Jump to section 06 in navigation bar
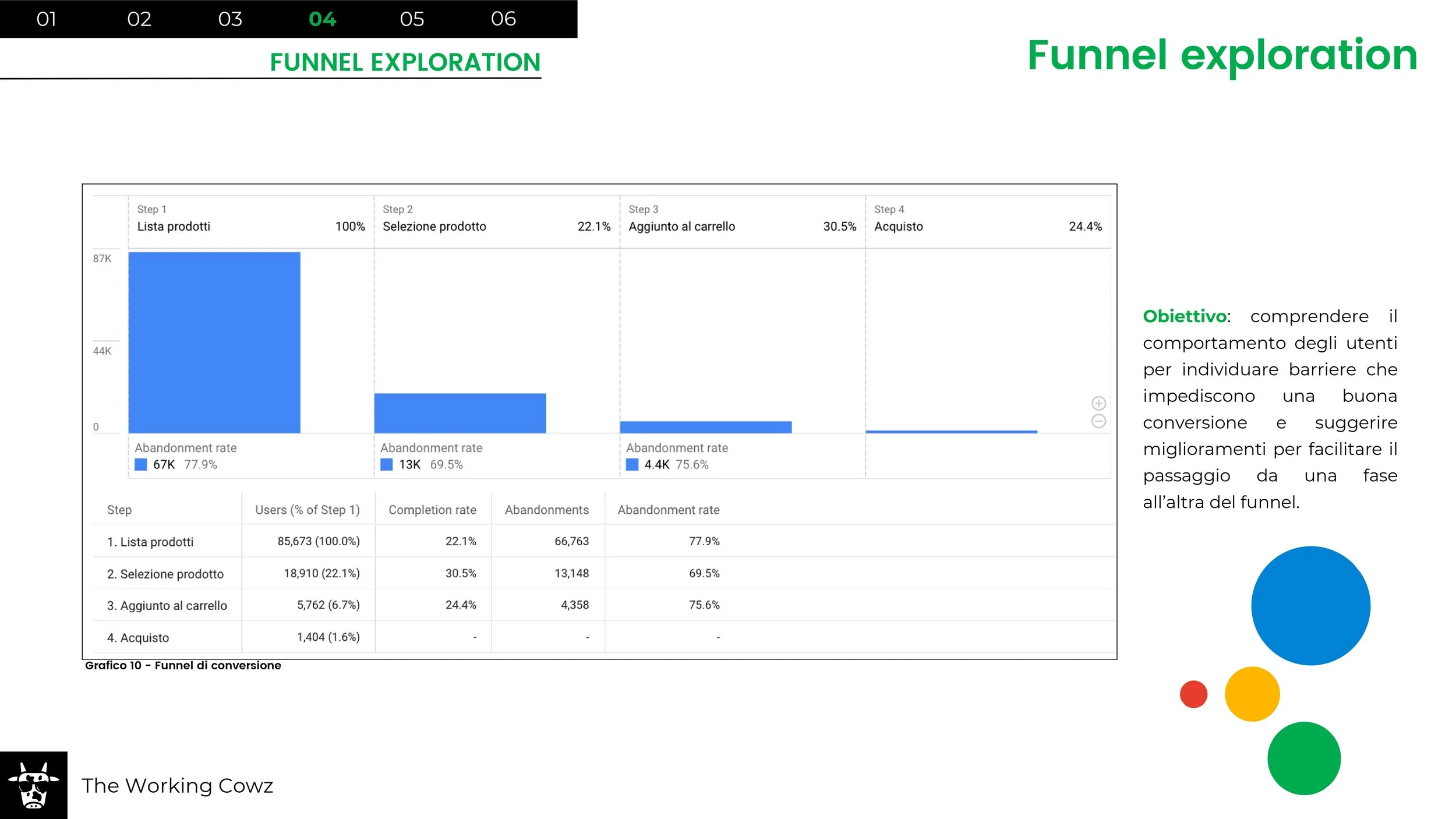This screenshot has height=819, width=1456. (503, 19)
